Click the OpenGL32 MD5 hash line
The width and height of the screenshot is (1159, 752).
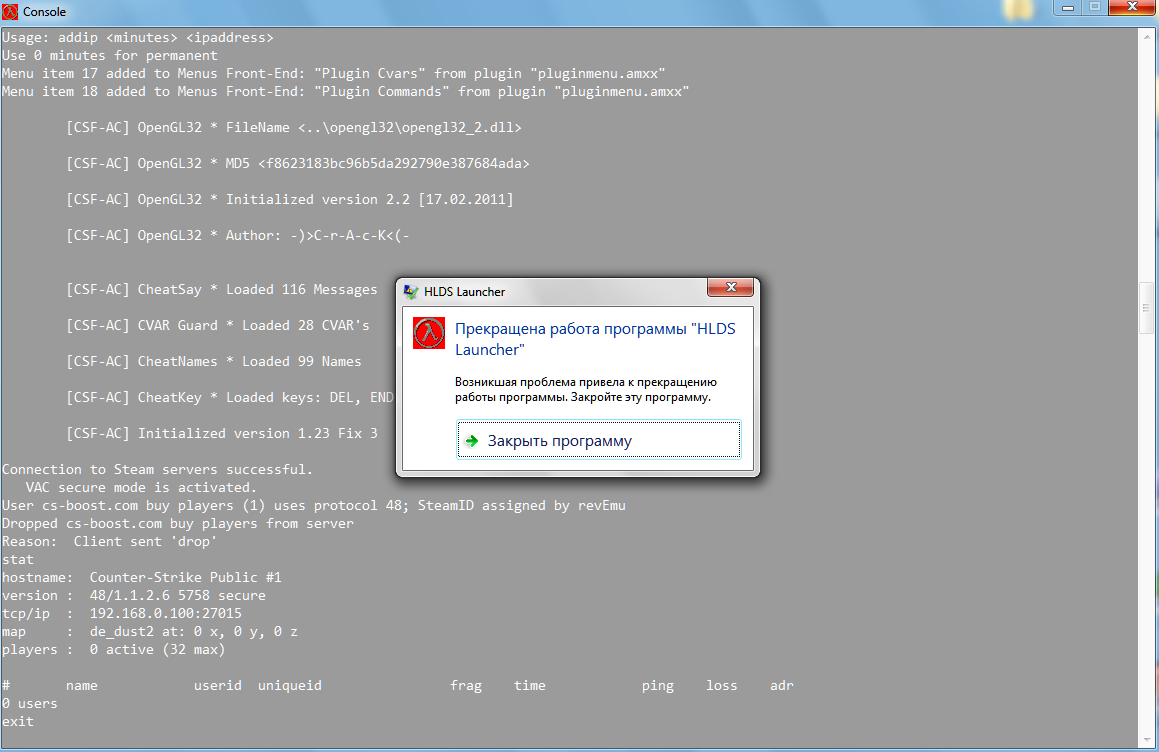298,163
